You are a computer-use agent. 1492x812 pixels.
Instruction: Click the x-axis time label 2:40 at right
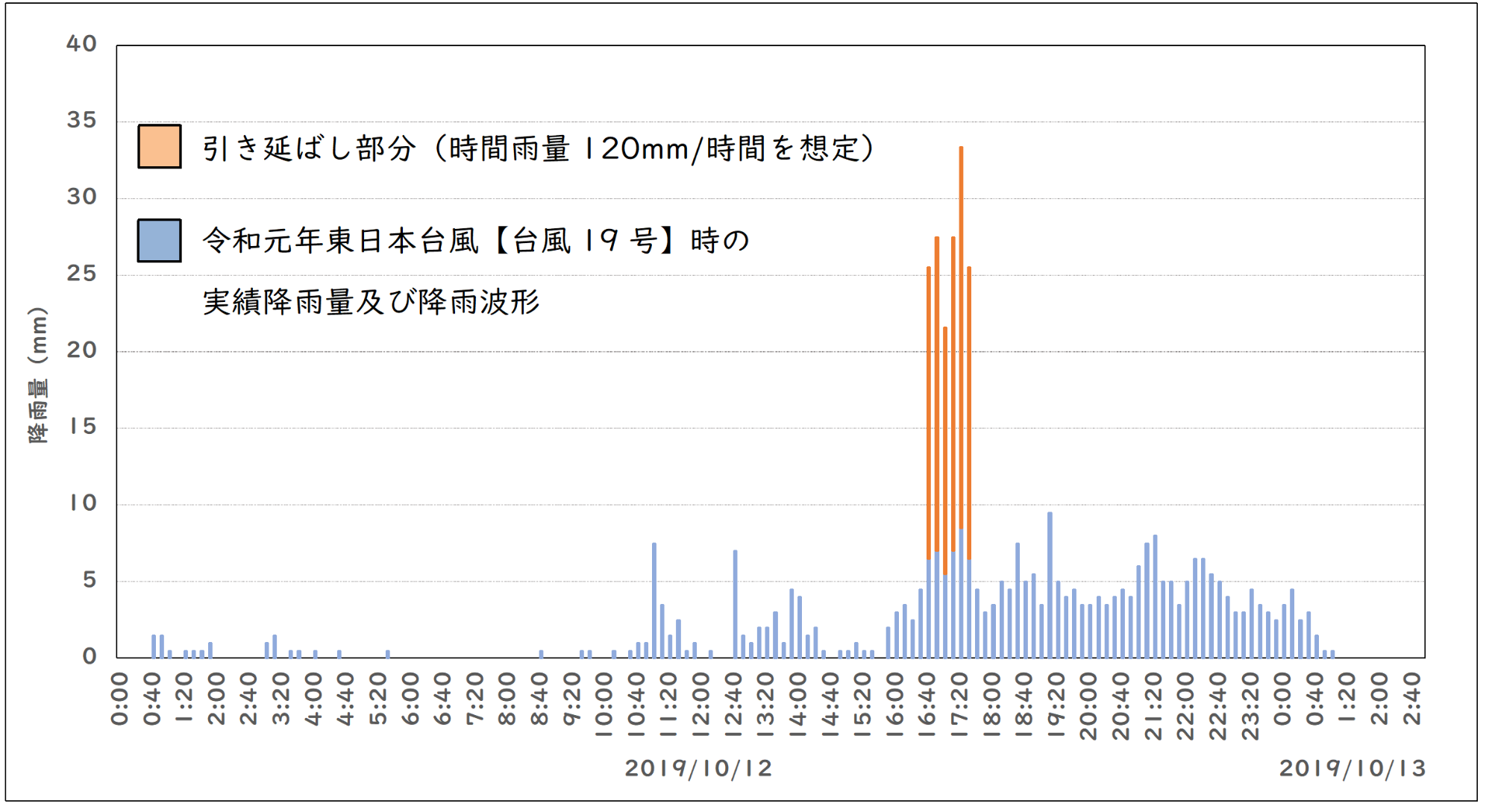pos(1411,699)
